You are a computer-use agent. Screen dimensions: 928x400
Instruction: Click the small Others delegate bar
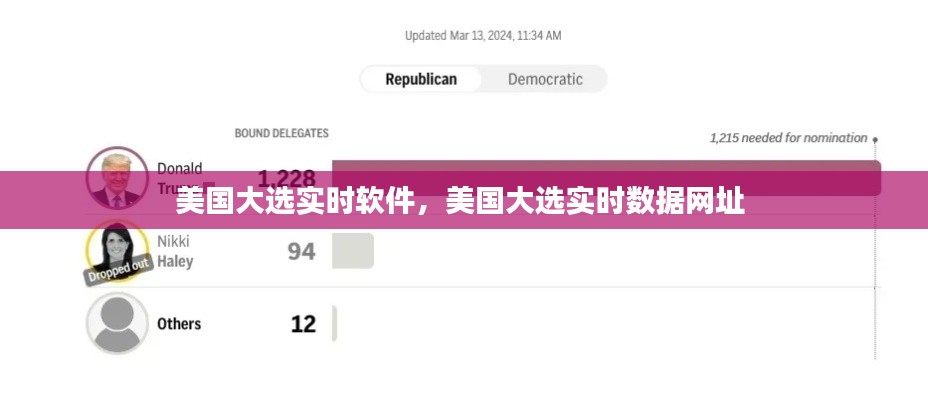click(x=334, y=324)
